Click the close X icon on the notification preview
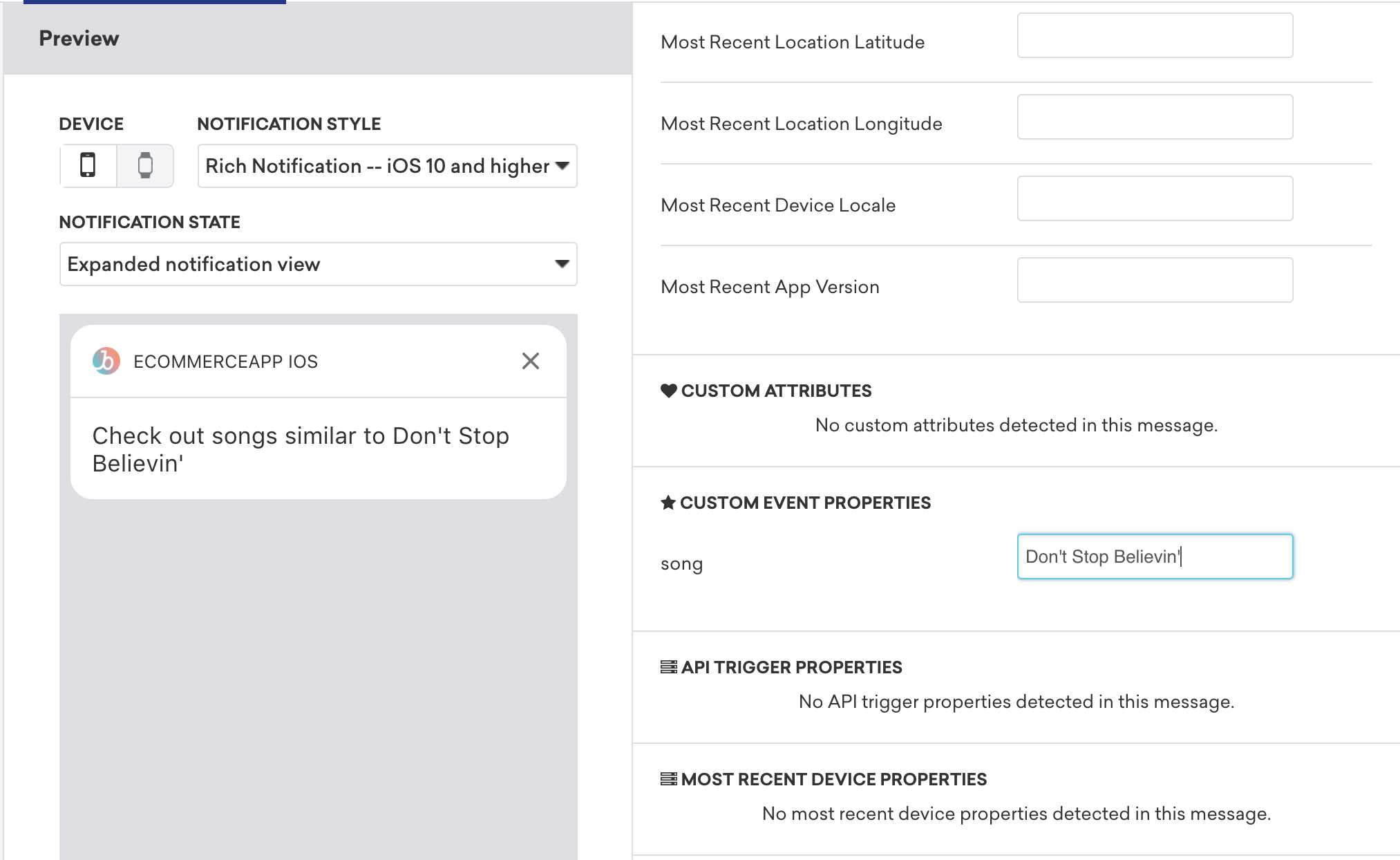1400x860 pixels. click(x=530, y=361)
